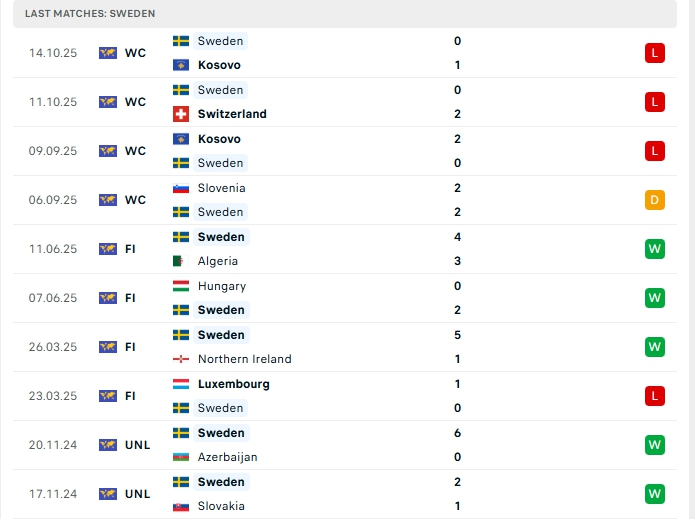Click green W badge for Sweden–Algeria match
Viewport: 695px width, 519px height.
(655, 249)
